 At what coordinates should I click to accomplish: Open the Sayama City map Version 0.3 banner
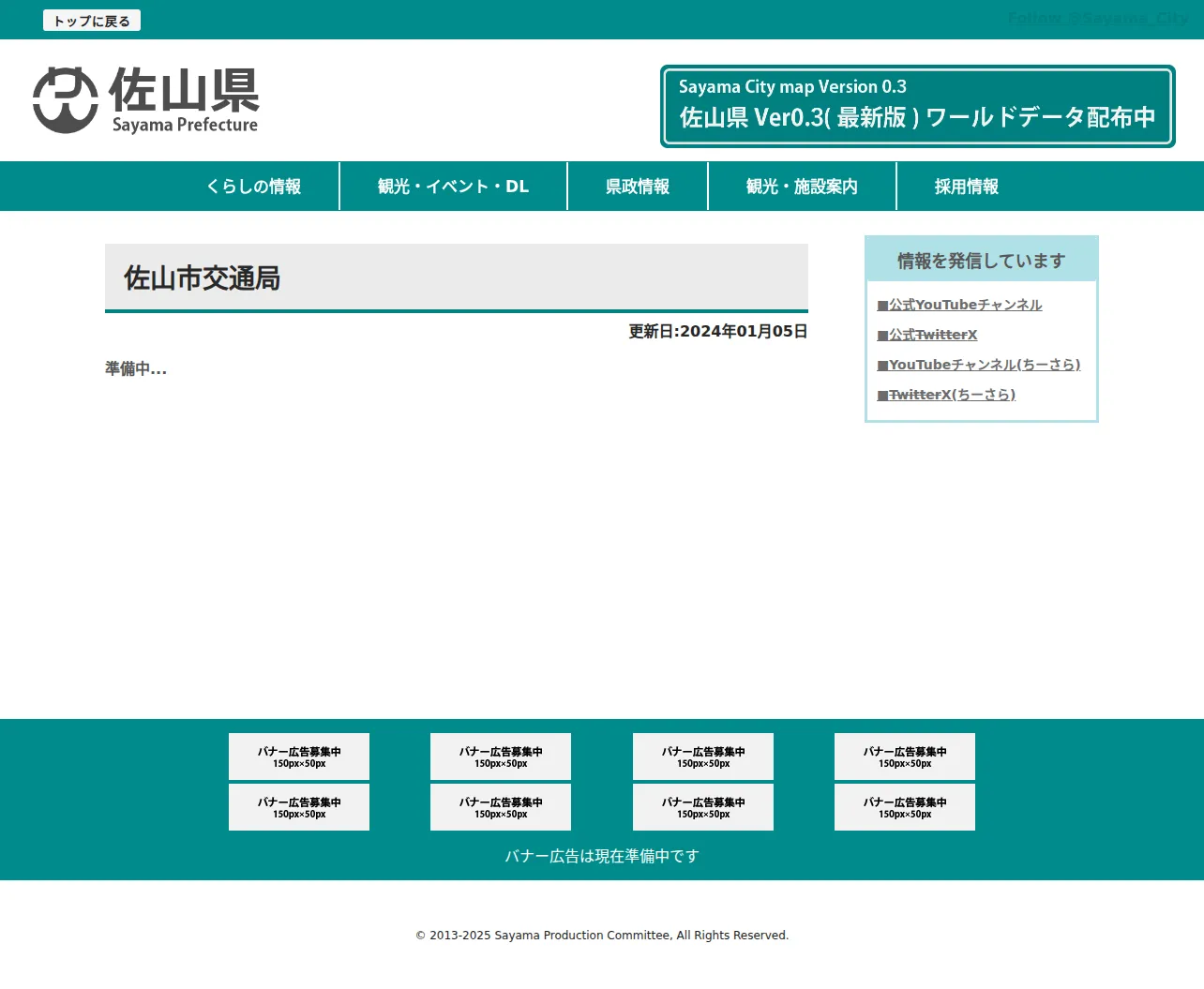[918, 106]
